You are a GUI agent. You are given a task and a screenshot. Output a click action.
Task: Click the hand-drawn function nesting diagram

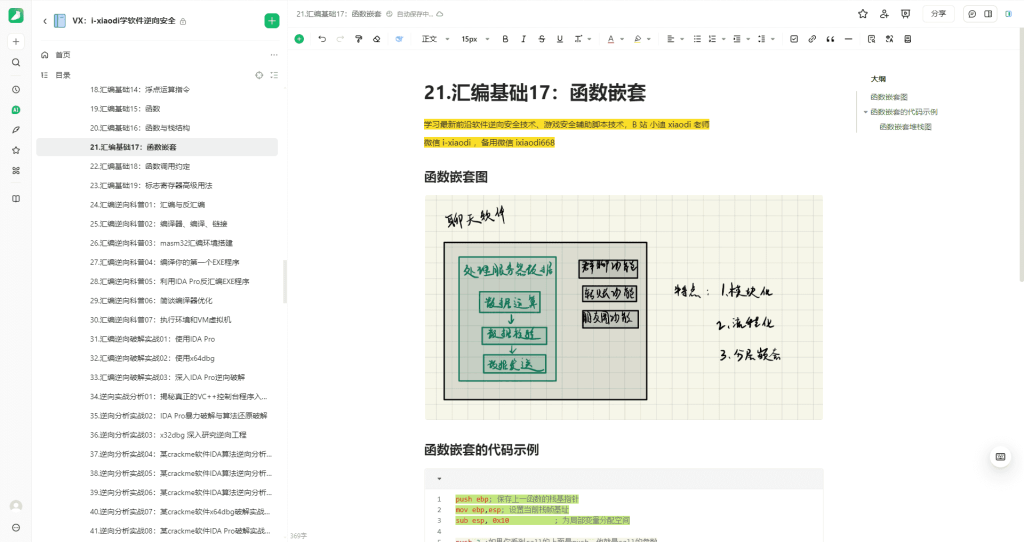click(623, 307)
